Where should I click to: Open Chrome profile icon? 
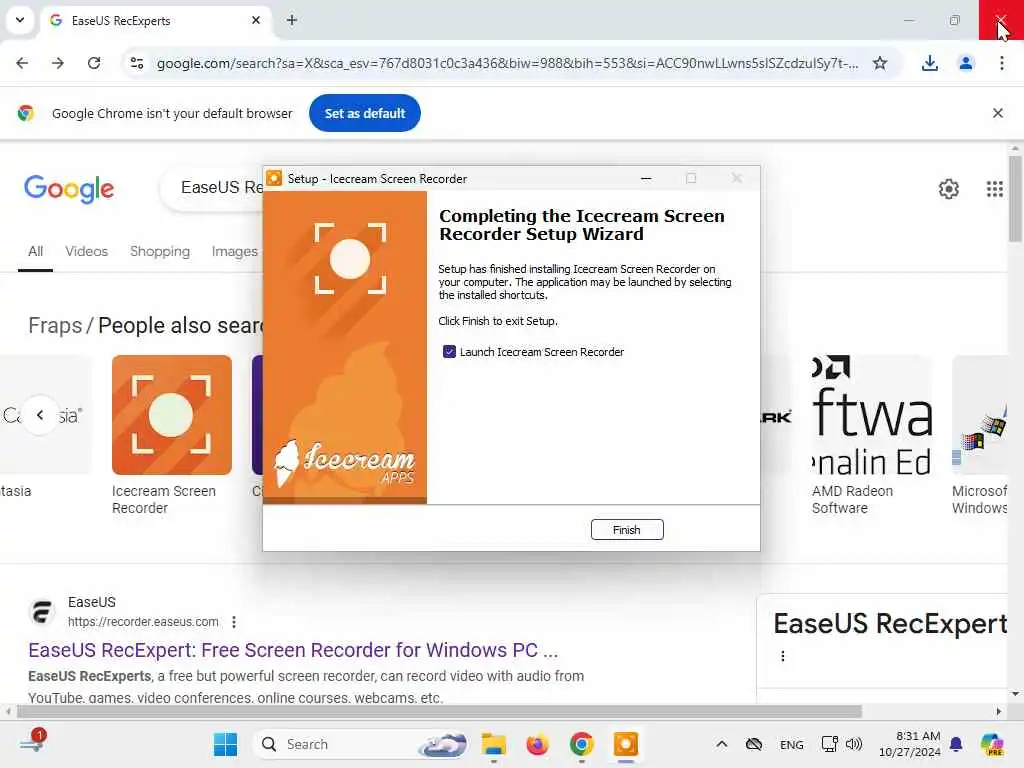point(966,63)
